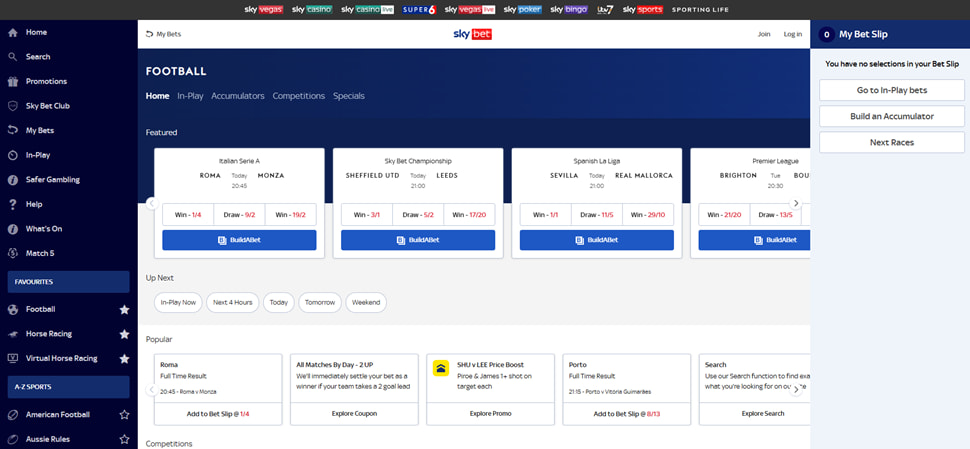Select the football Home tab
This screenshot has width=970, height=449.
click(158, 96)
